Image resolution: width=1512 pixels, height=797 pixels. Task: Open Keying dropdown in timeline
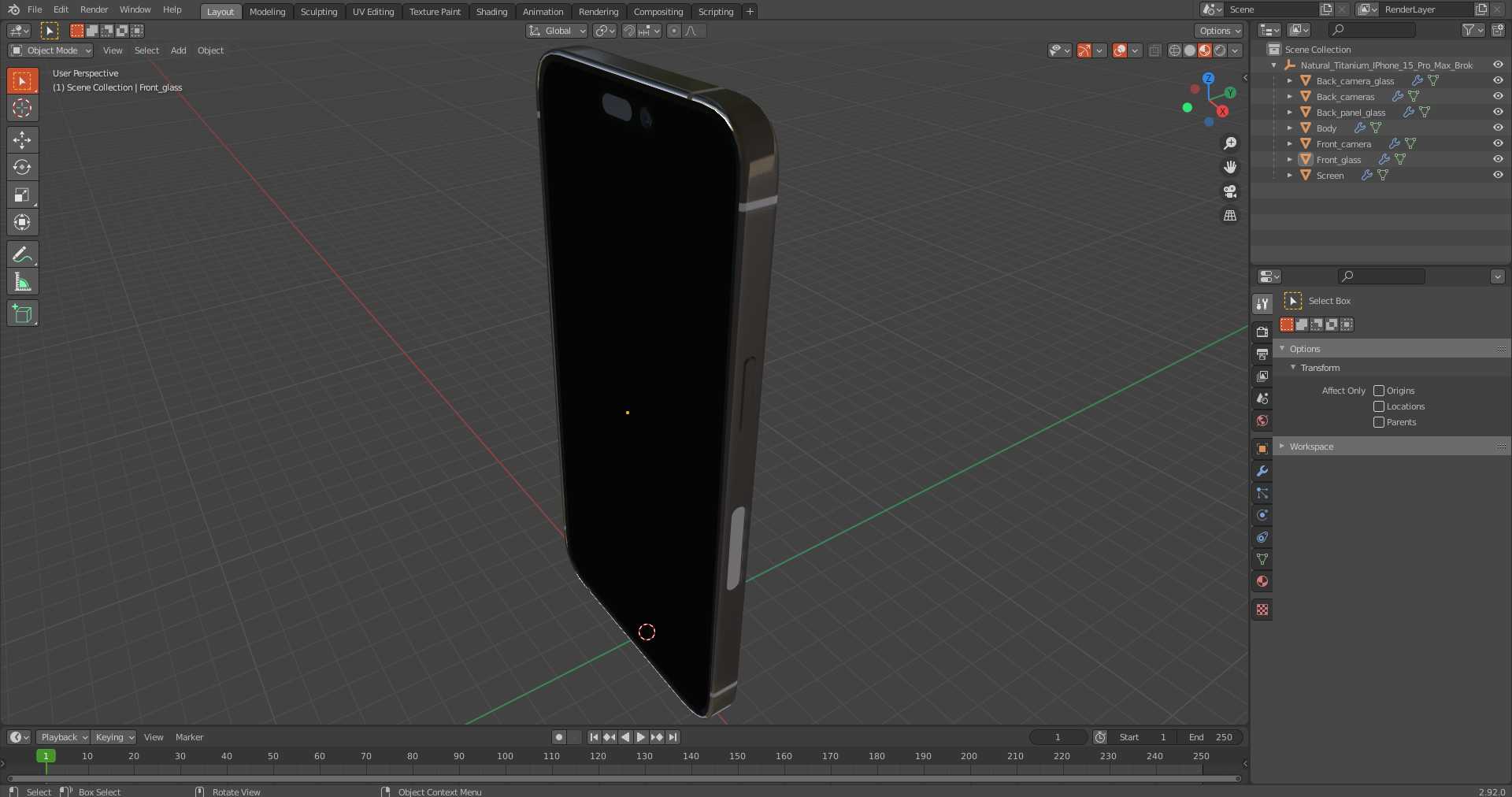[x=114, y=737]
